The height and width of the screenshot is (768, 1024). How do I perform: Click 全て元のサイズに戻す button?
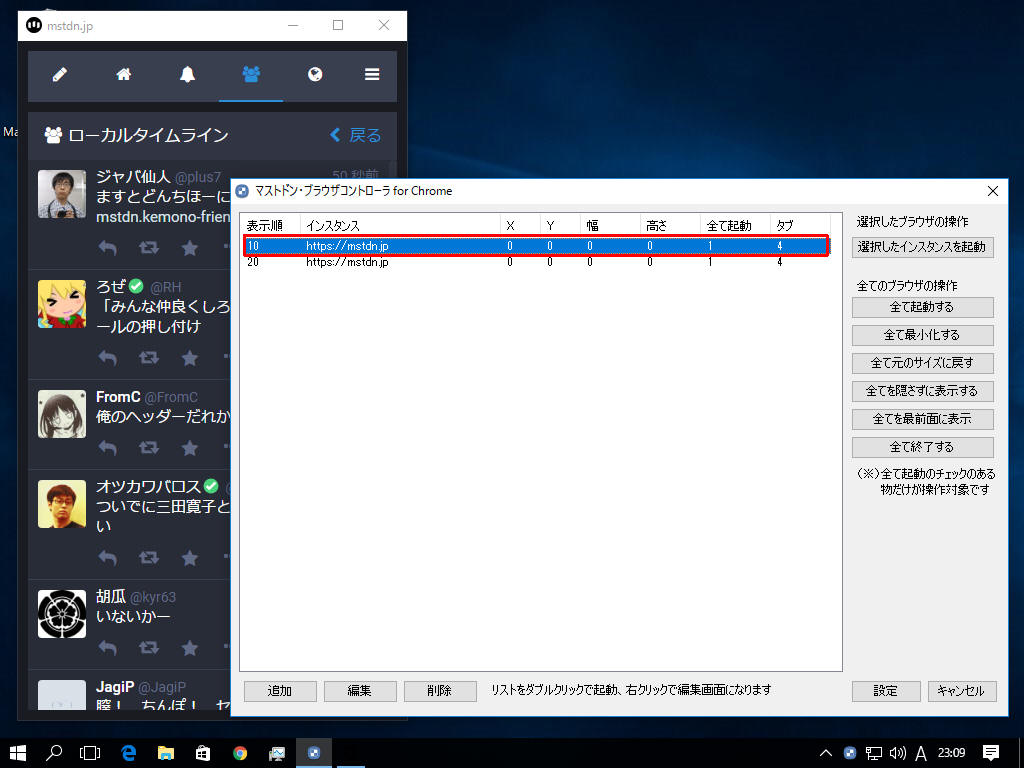923,363
